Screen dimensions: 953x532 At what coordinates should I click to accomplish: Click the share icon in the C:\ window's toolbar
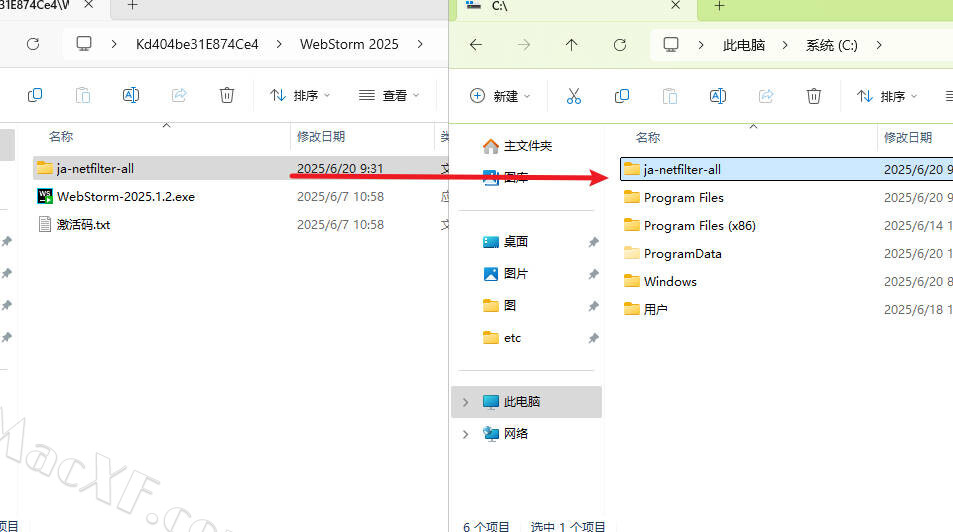766,96
